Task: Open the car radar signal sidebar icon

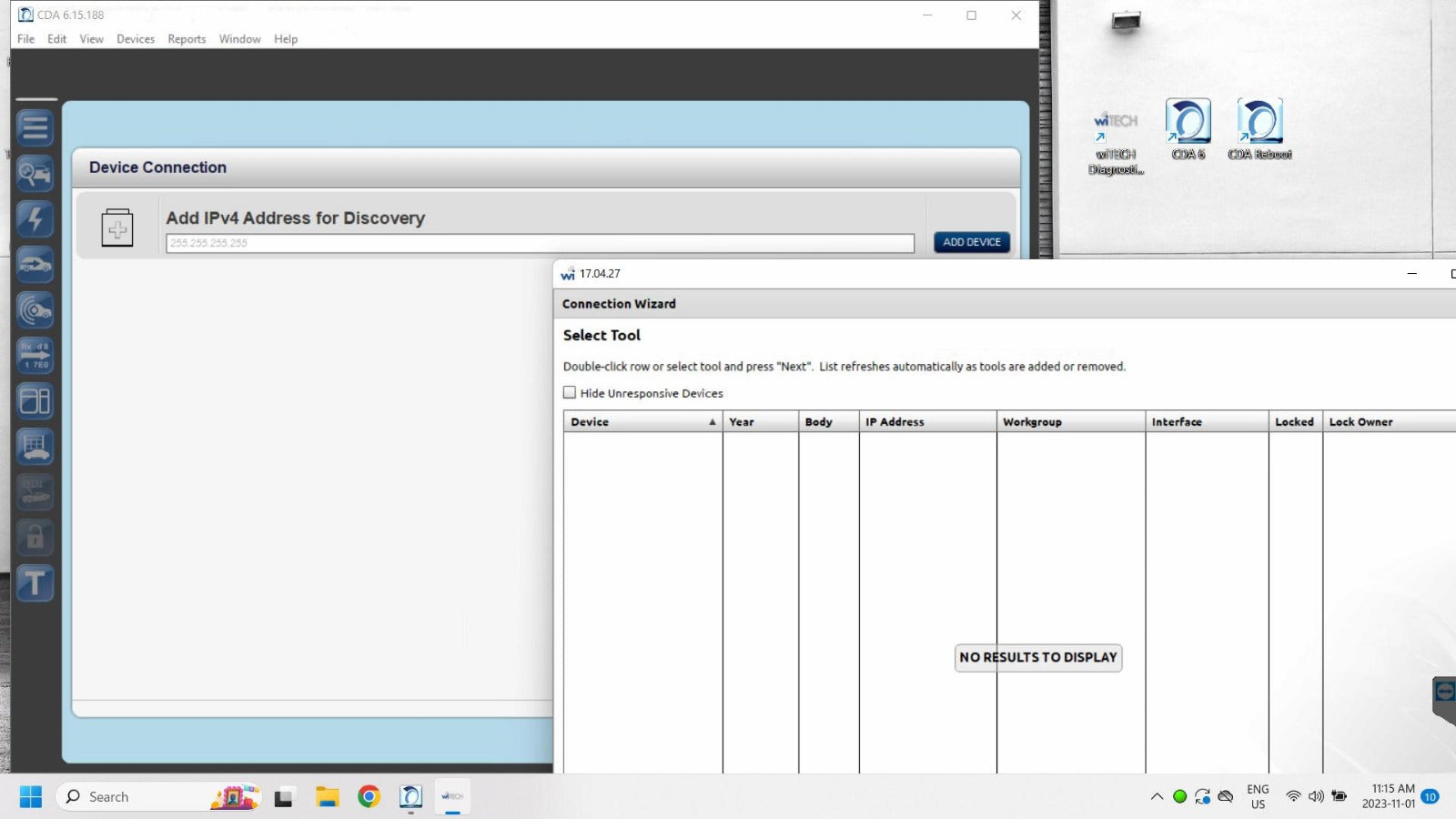Action: (35, 310)
